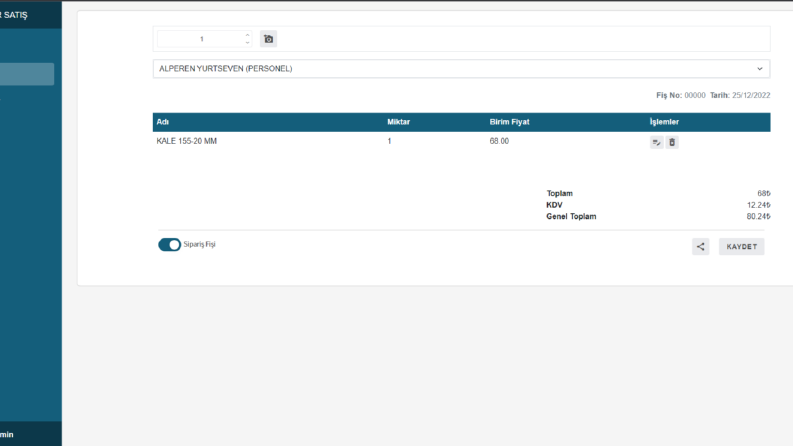Save the order with KAYDET

[741, 247]
